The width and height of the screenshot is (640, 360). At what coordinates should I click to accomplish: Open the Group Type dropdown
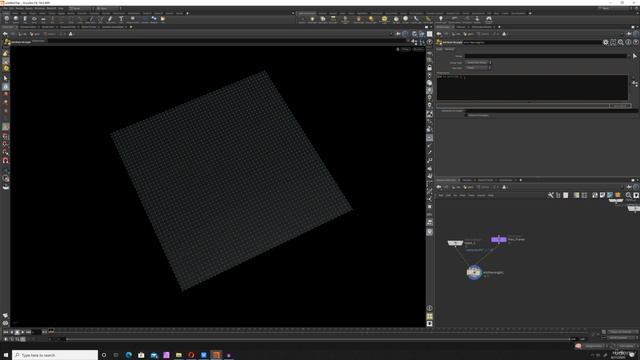[x=478, y=62]
